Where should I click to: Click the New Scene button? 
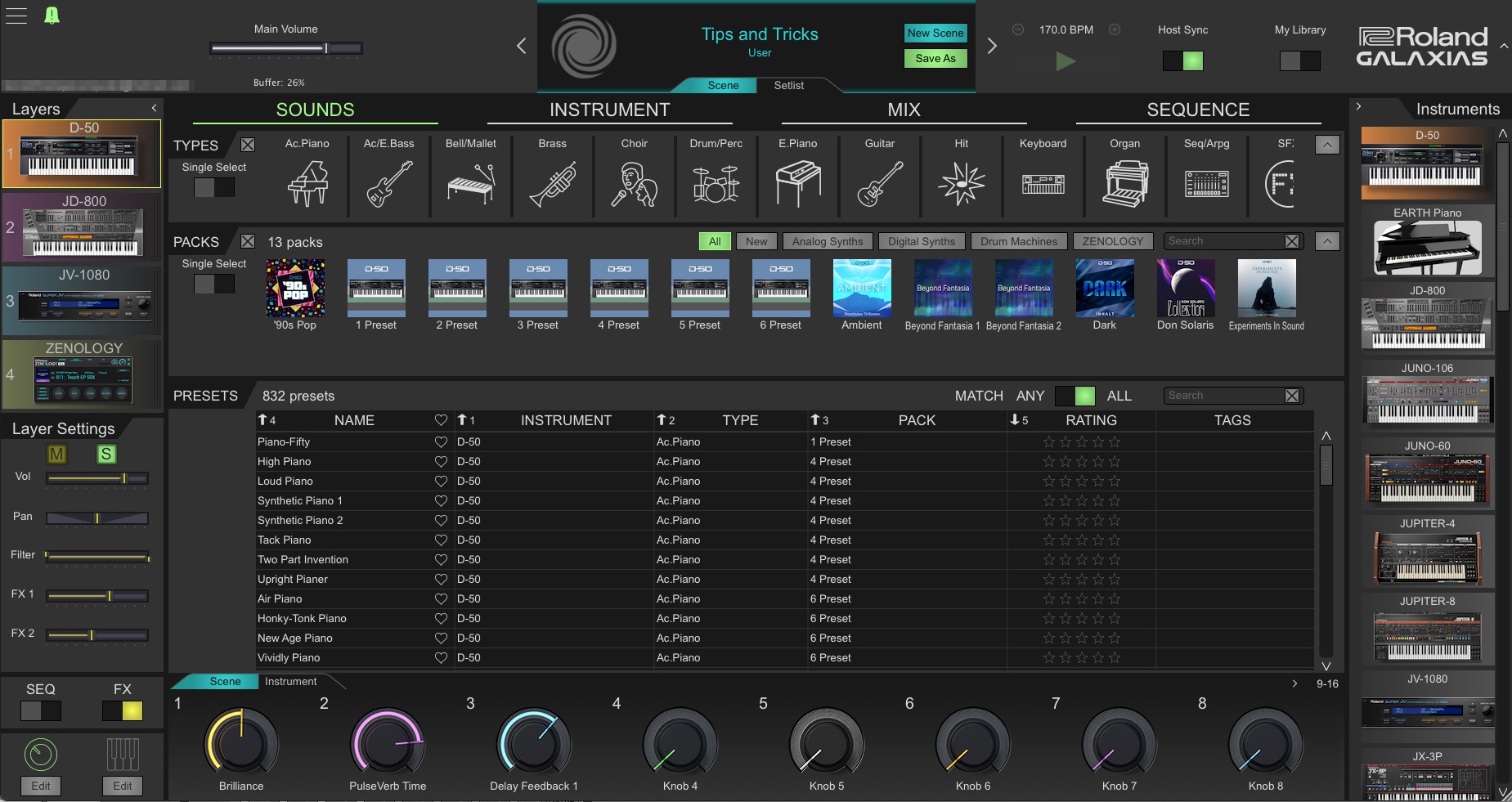935,33
